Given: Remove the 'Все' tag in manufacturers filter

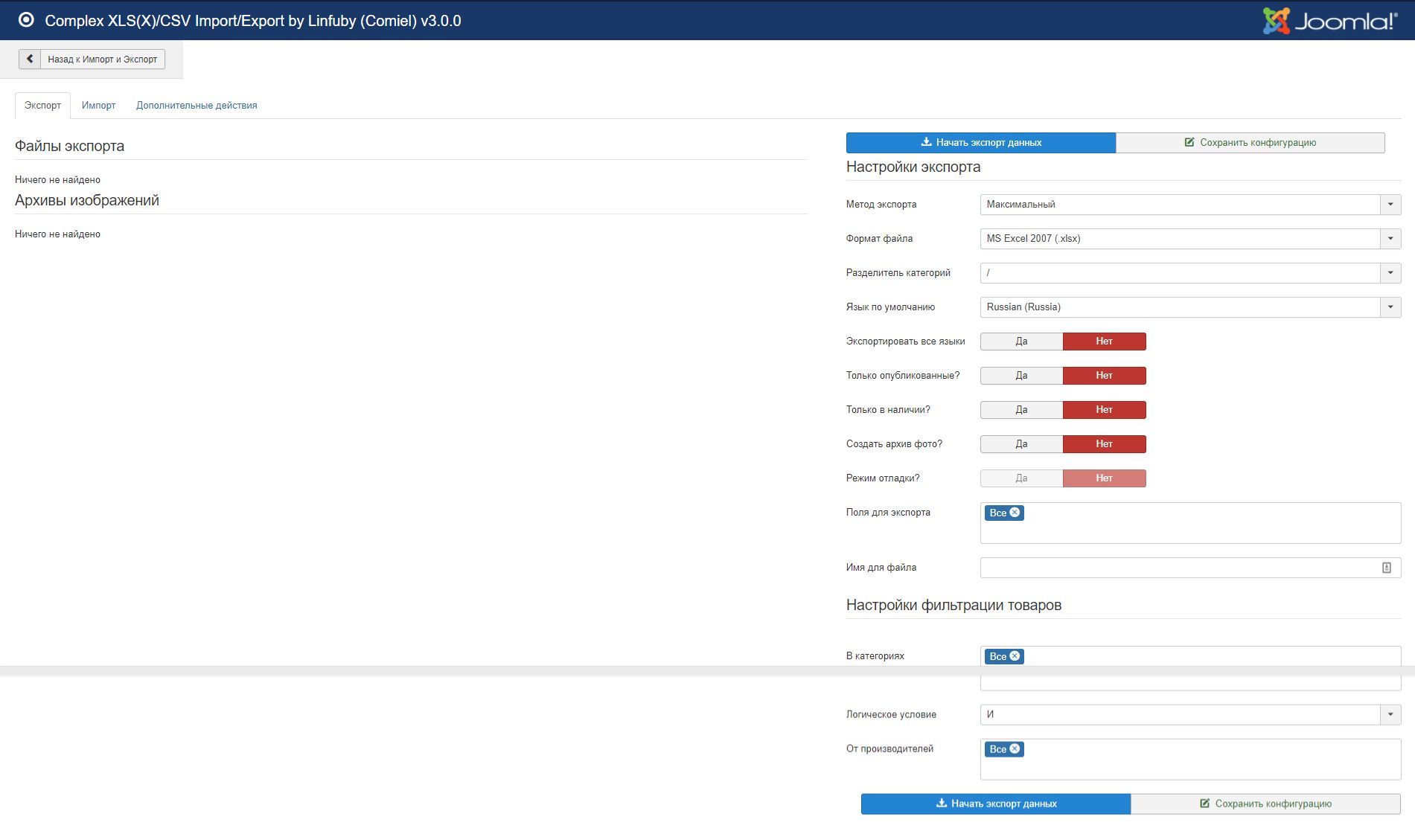Looking at the screenshot, I should coord(1015,749).
